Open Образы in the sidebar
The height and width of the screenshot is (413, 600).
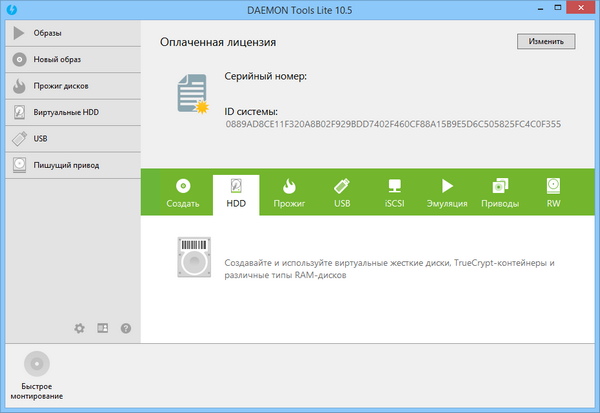[70, 33]
